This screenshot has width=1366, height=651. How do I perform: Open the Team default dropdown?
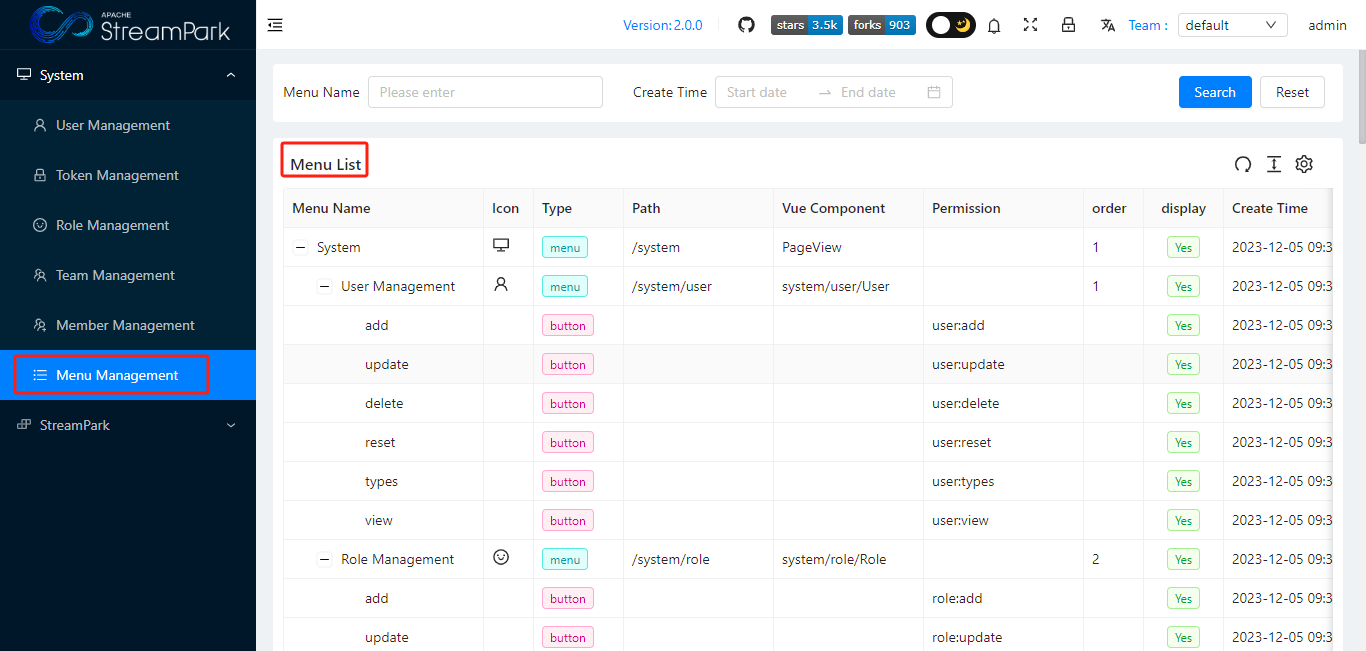(x=1232, y=25)
